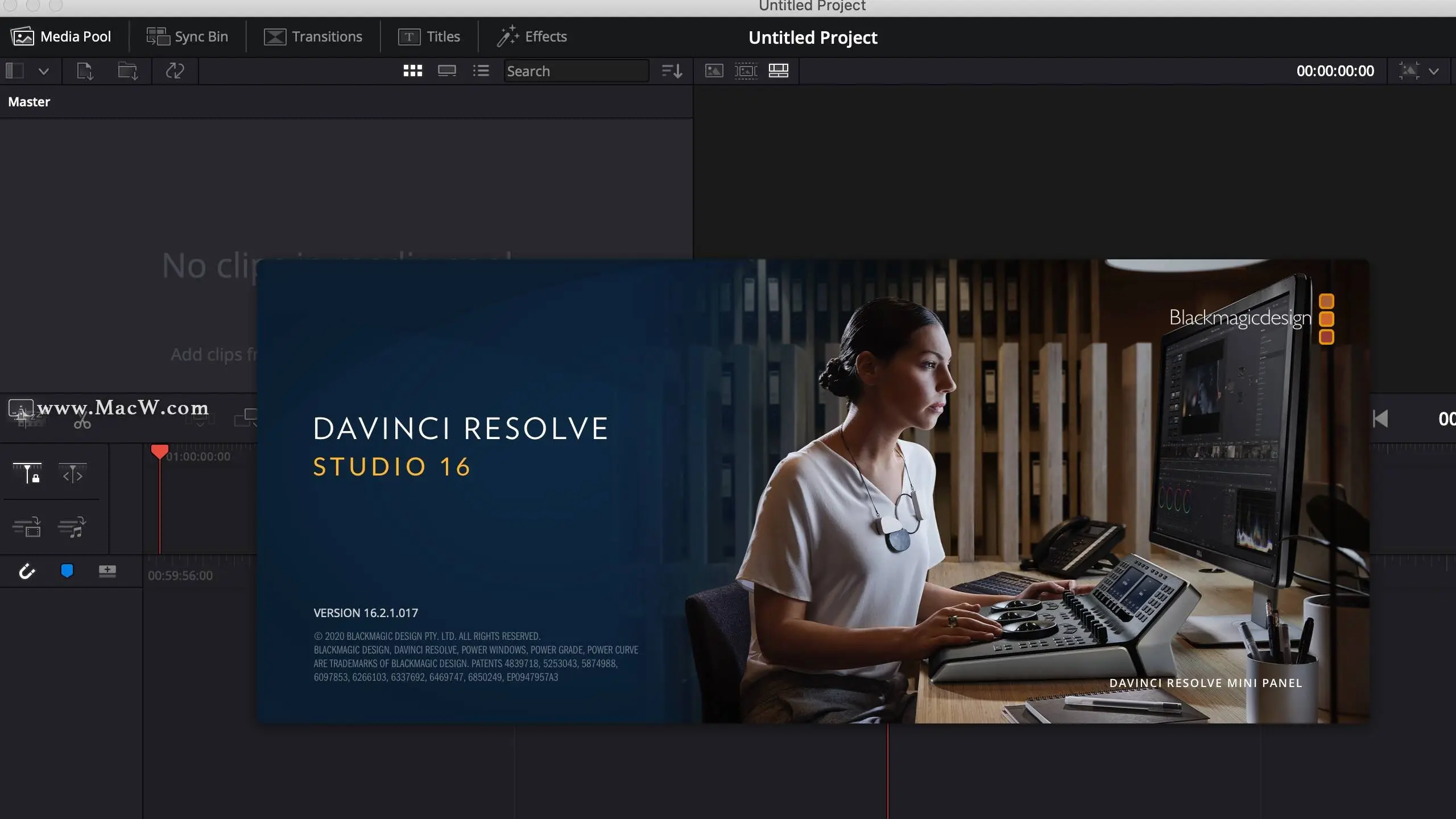Toggle timeline snapping magnet

pyautogui.click(x=27, y=571)
